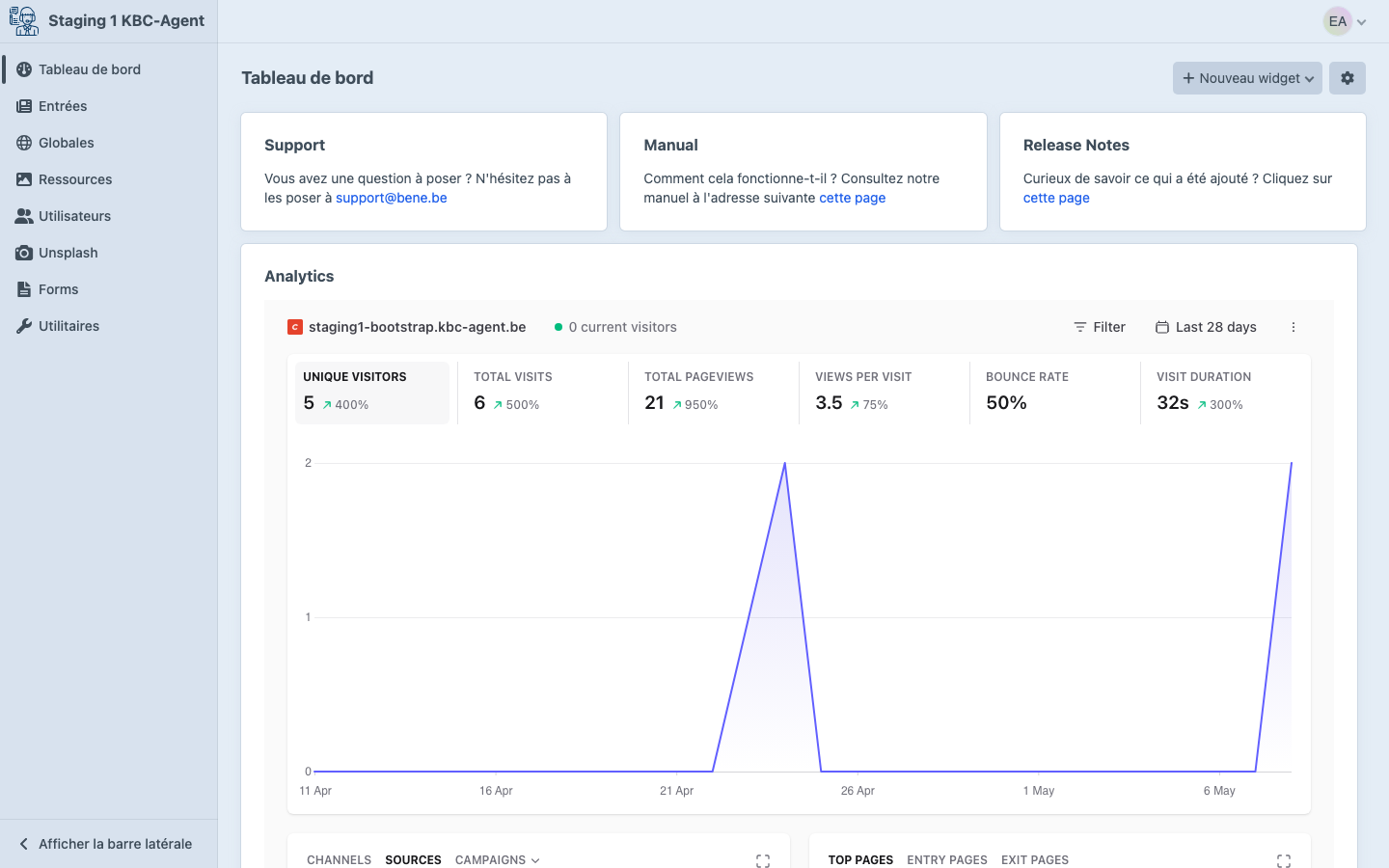Click the collapse arrow icon in sidebar footer

tap(24, 844)
